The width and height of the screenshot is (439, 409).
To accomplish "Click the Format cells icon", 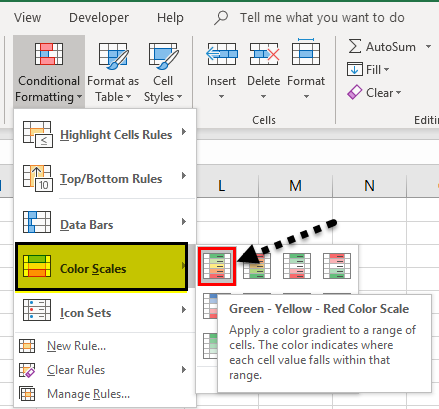I will [x=306, y=52].
